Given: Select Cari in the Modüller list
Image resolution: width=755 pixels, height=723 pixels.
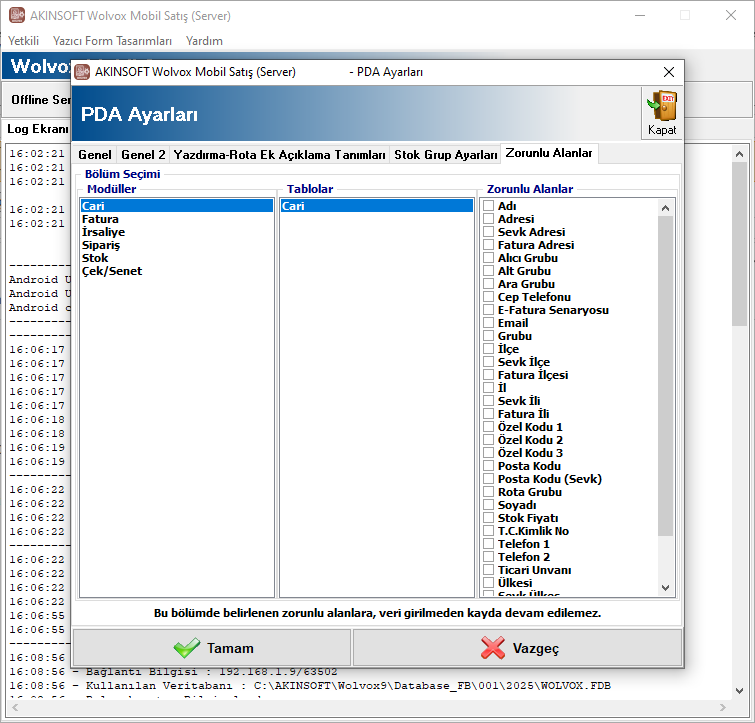Looking at the screenshot, I should (177, 206).
